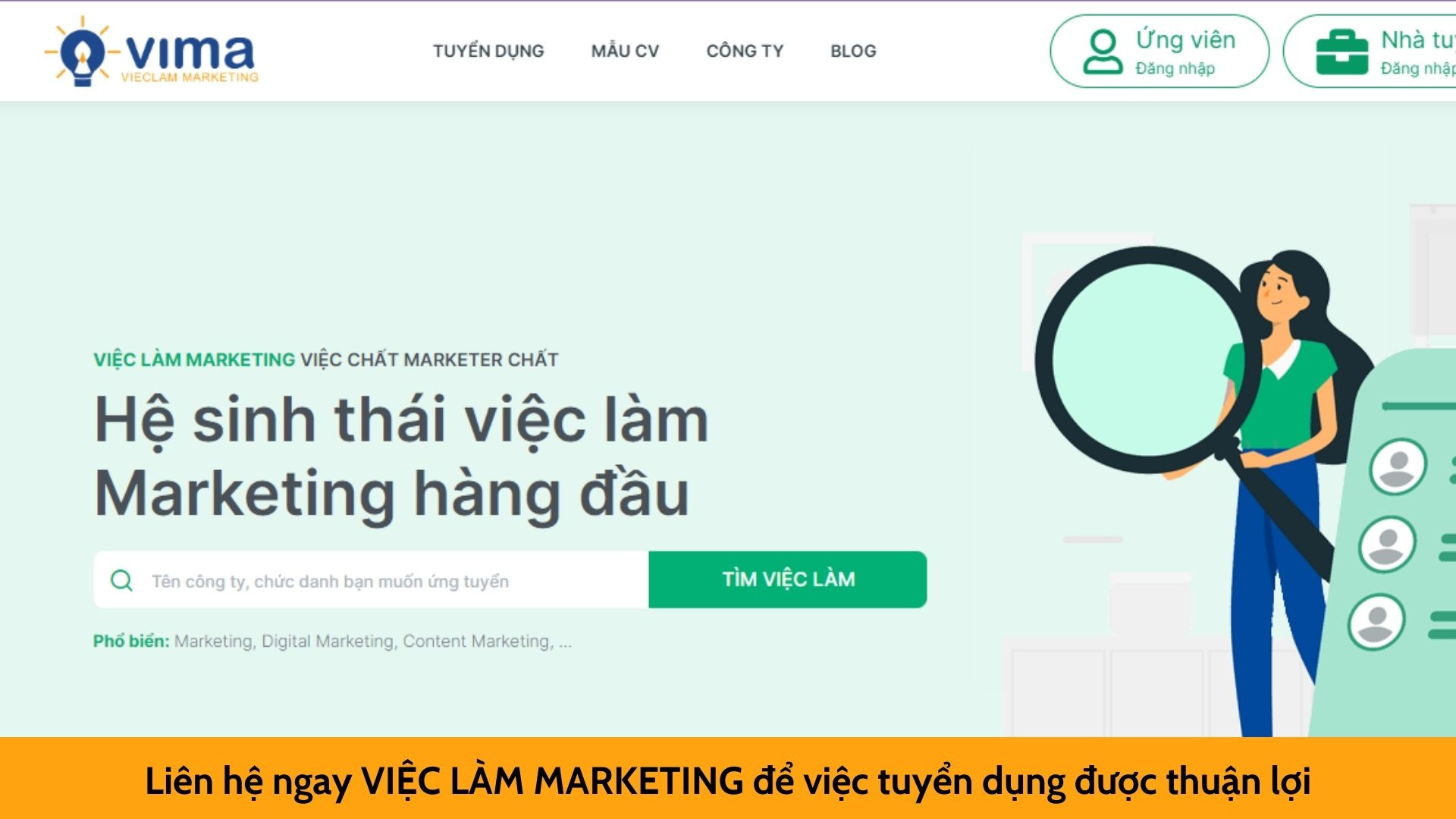Click the Vima lightbulb logo icon
The image size is (1456, 819).
pos(81,52)
